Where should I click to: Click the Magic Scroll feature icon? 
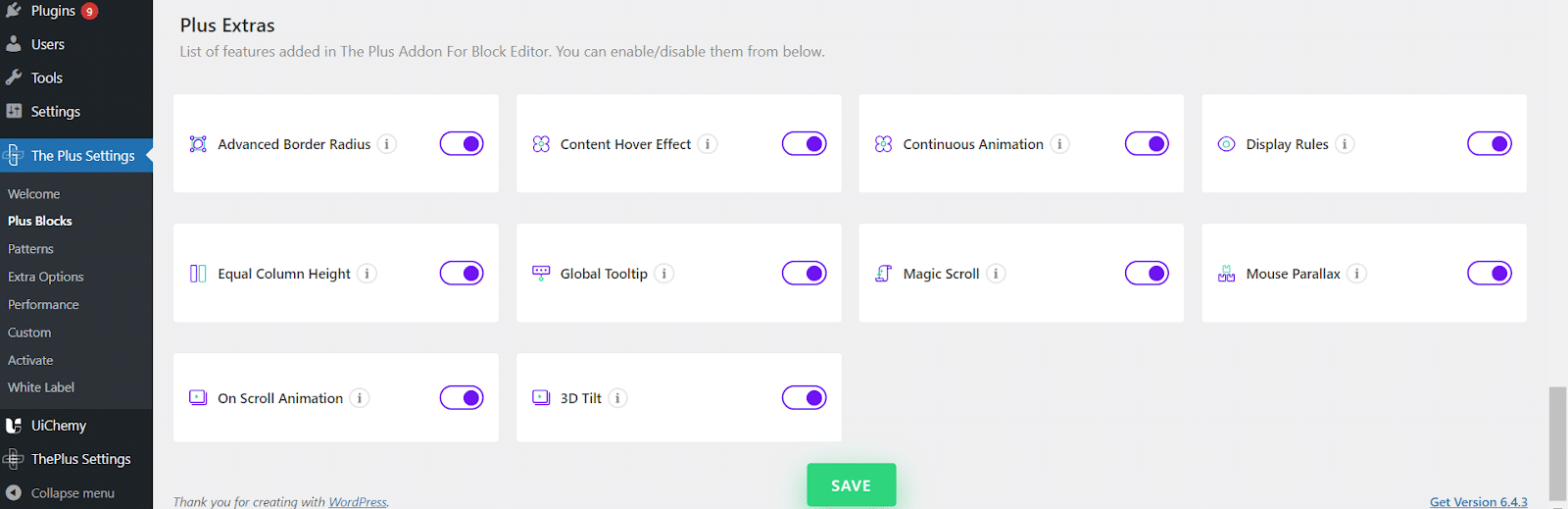883,274
